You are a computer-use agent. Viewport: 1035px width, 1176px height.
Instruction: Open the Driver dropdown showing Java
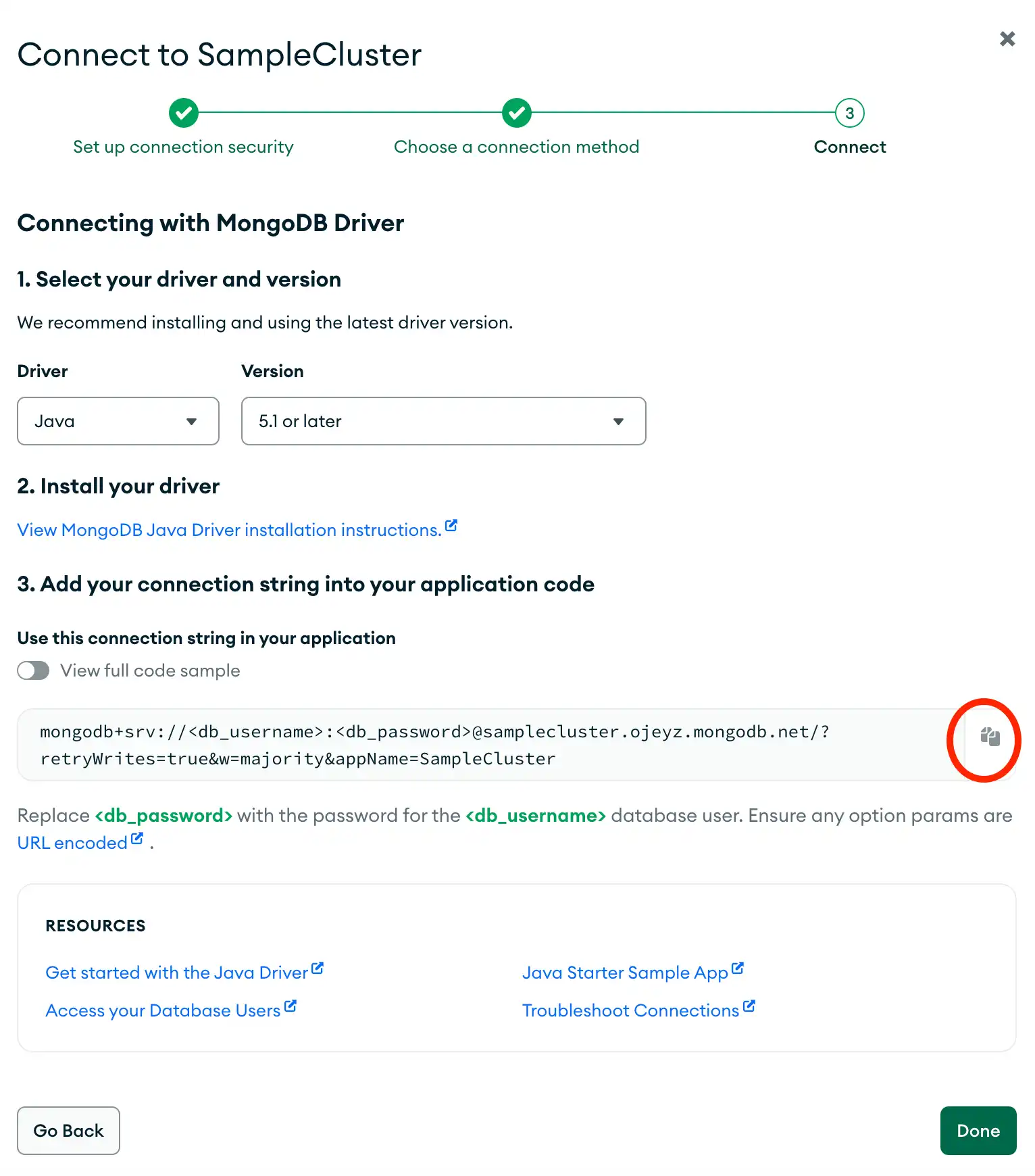click(x=118, y=421)
